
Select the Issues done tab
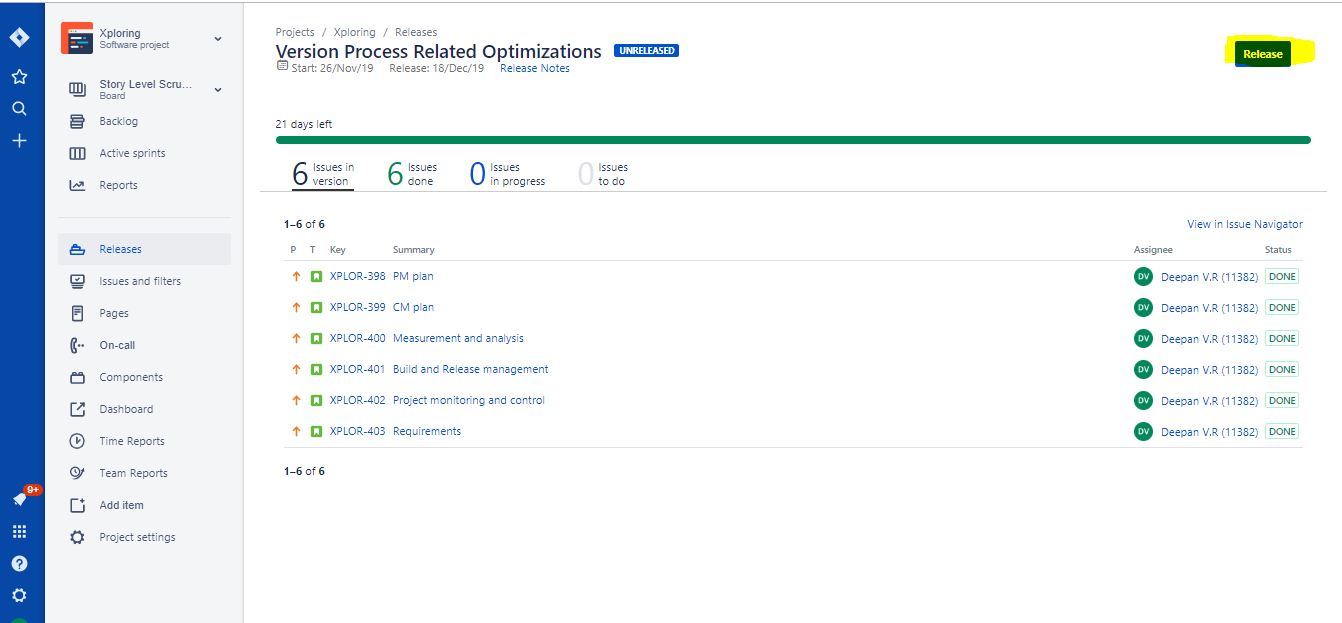[413, 174]
